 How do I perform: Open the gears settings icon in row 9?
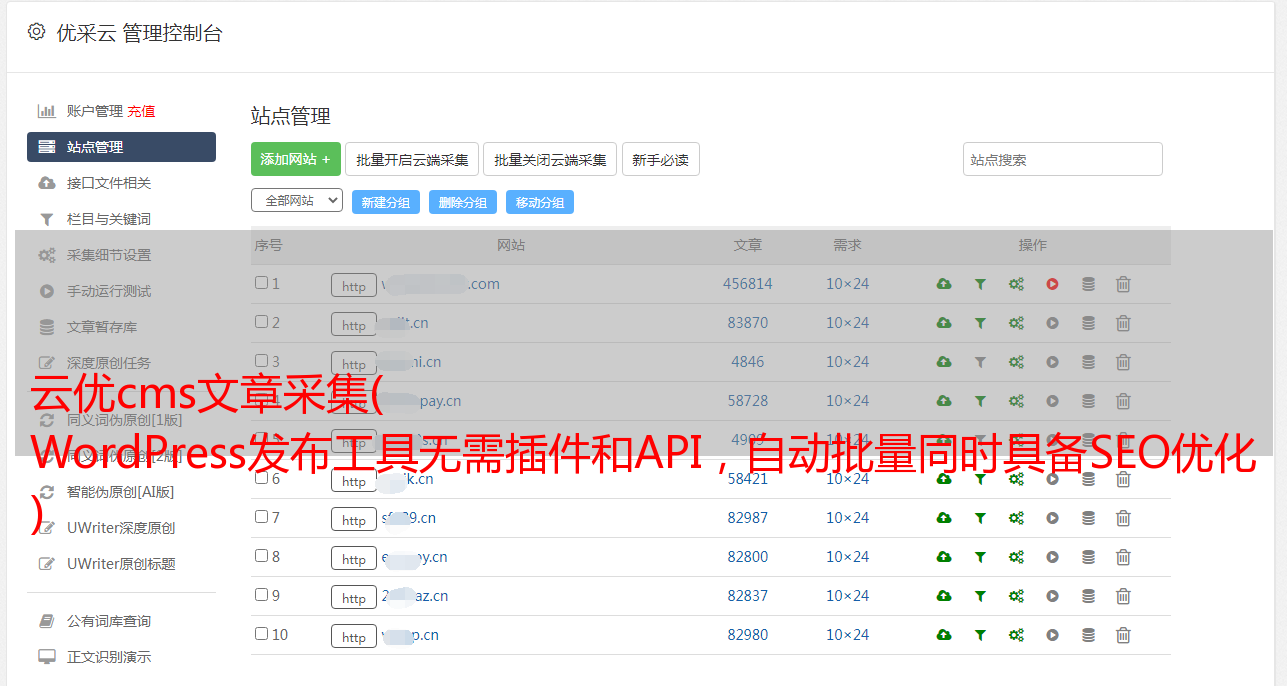[1016, 596]
